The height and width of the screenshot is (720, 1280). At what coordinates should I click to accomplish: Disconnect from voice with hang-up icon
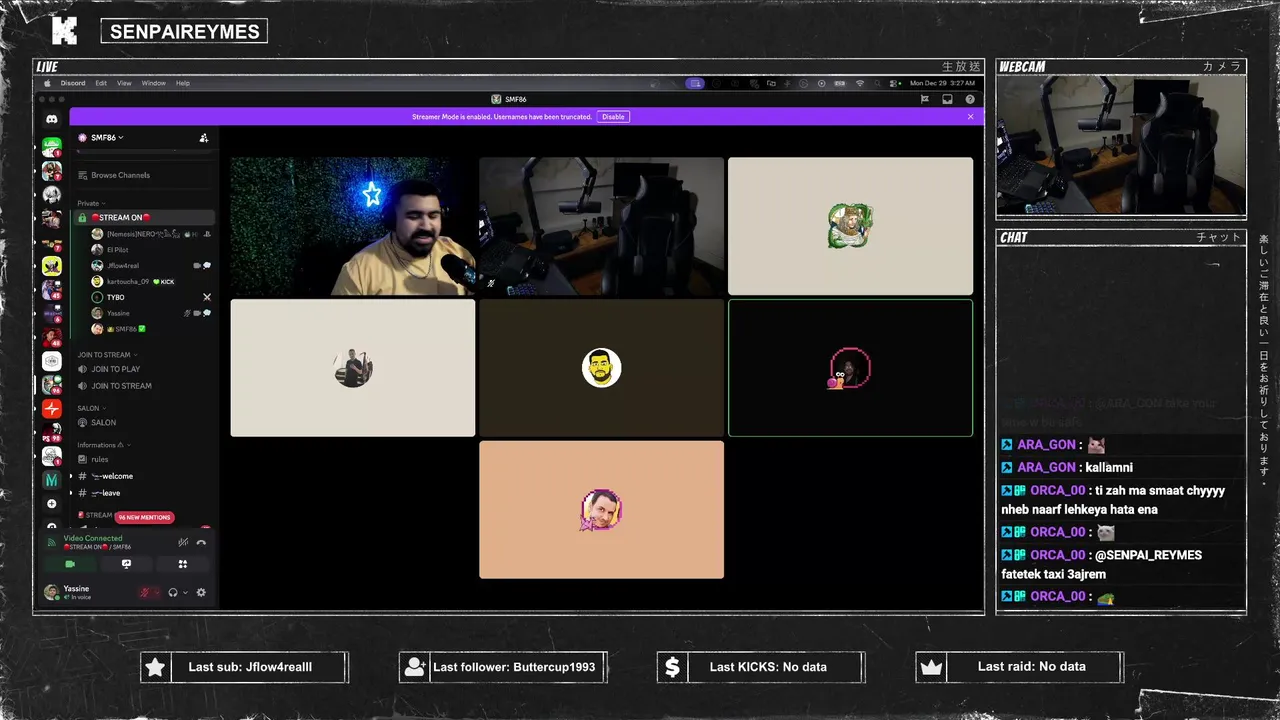(x=201, y=542)
